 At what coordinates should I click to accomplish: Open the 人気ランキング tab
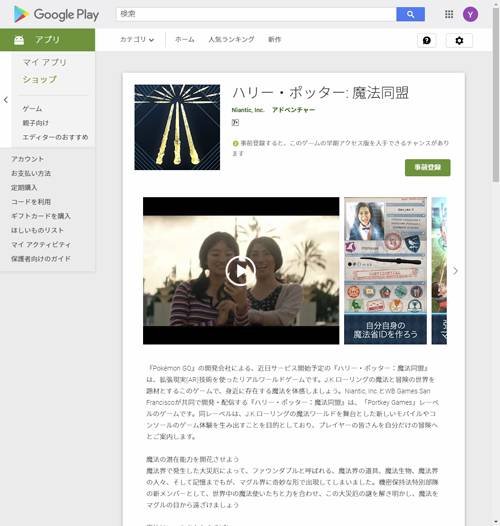(231, 40)
